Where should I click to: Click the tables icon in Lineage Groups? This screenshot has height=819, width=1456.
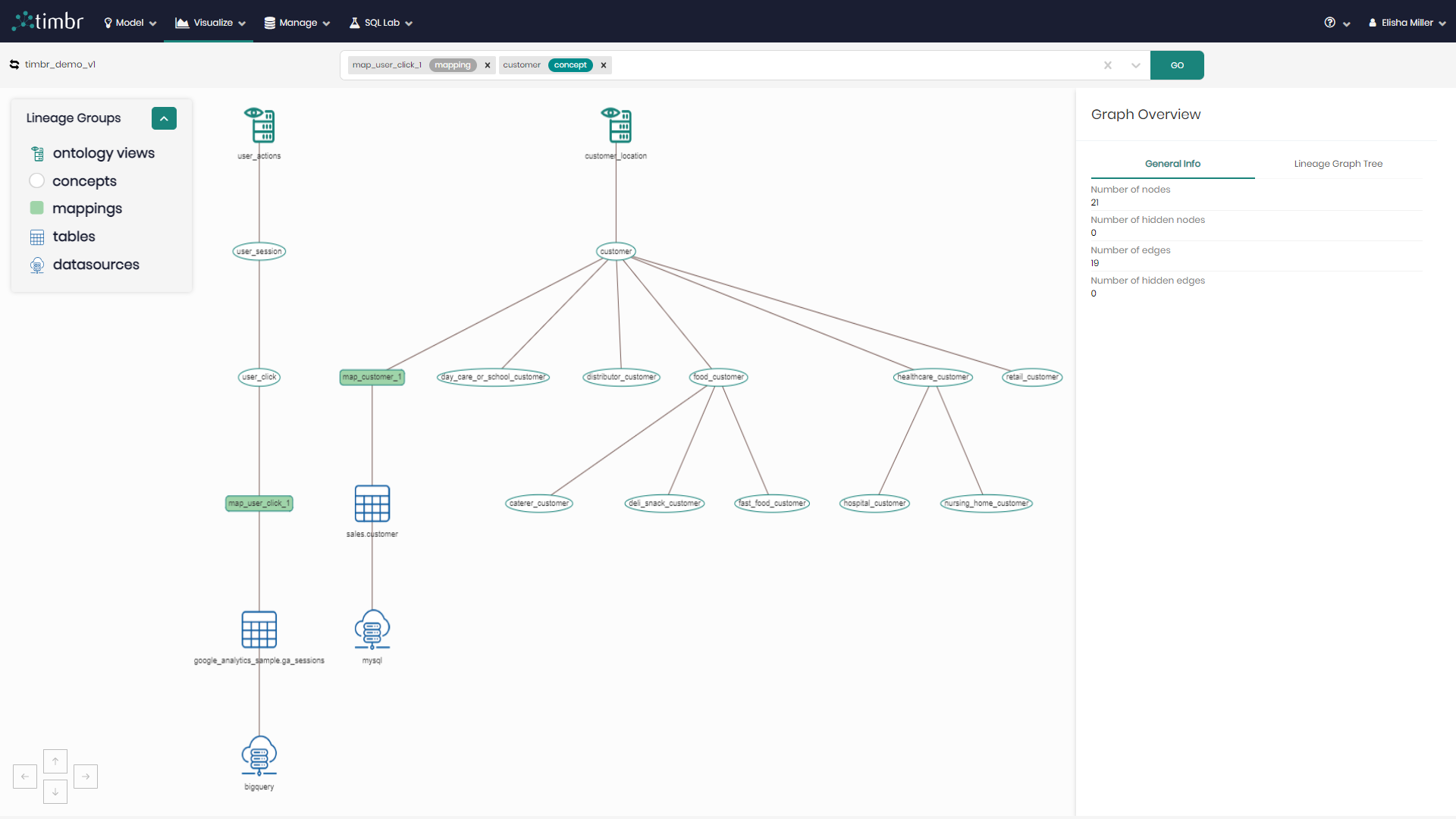click(x=36, y=237)
